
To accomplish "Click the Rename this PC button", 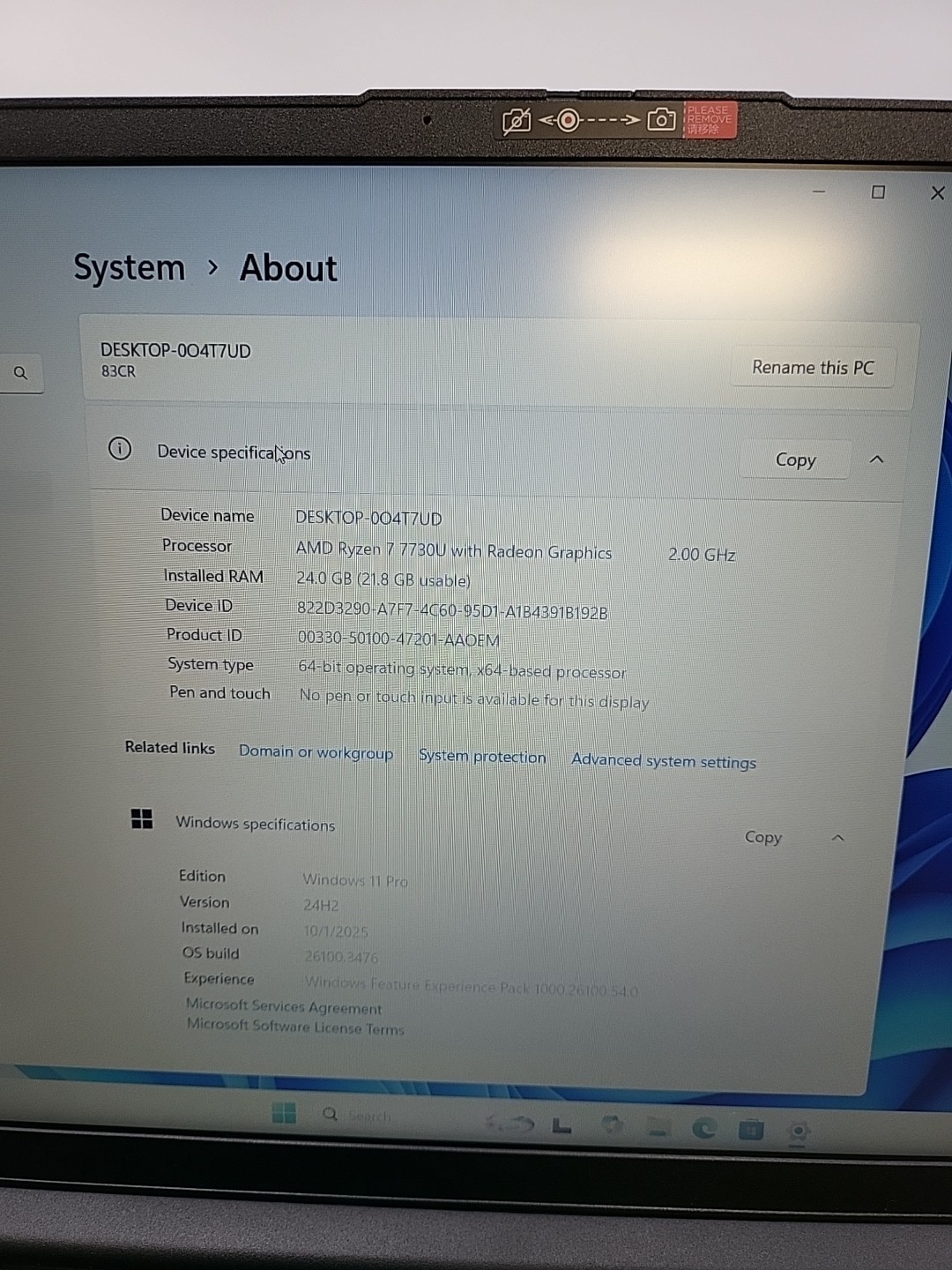I will pos(813,368).
